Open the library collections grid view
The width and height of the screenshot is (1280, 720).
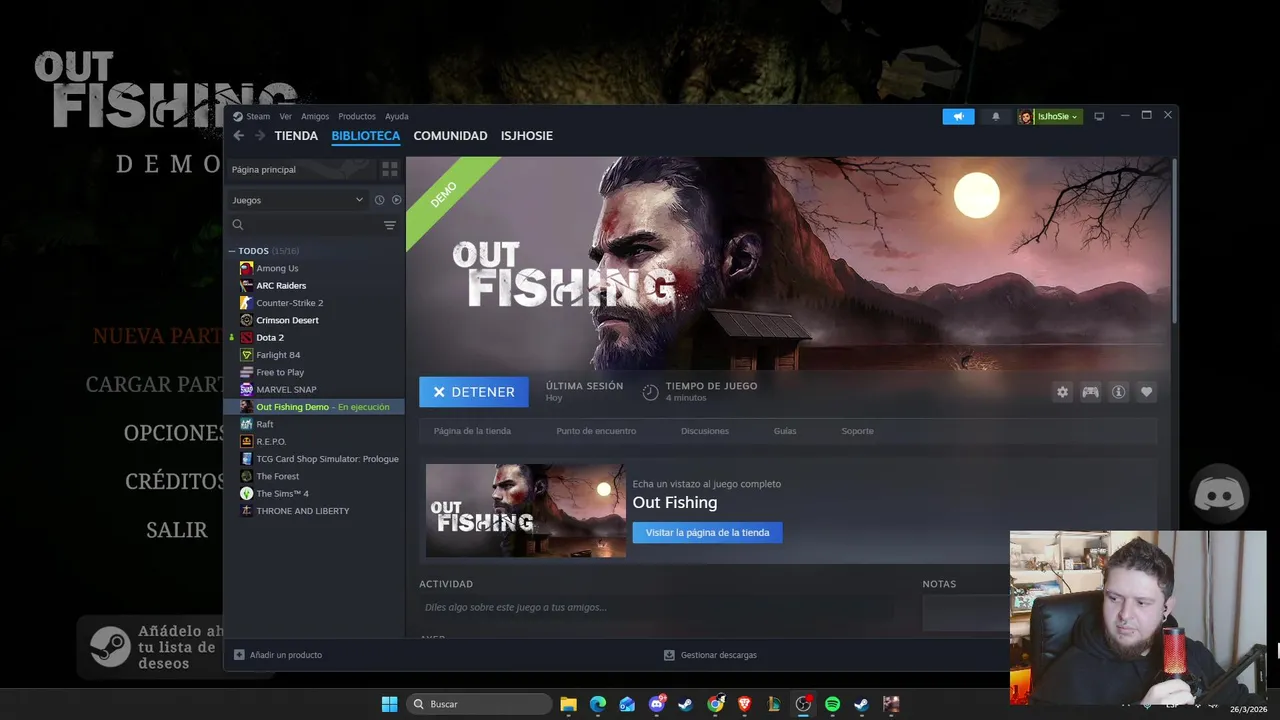tap(390, 169)
